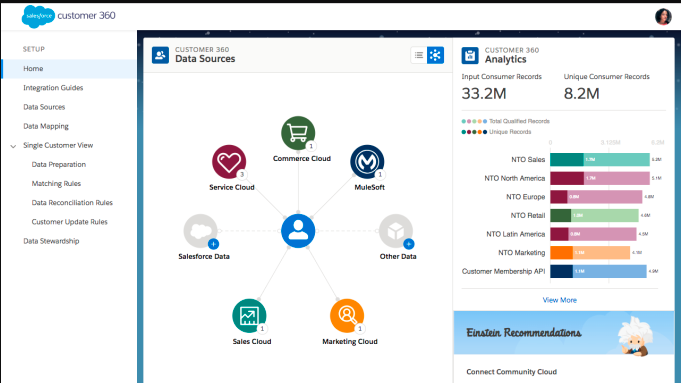Open Data Reconciliation Rules
The height and width of the screenshot is (383, 681).
click(72, 202)
